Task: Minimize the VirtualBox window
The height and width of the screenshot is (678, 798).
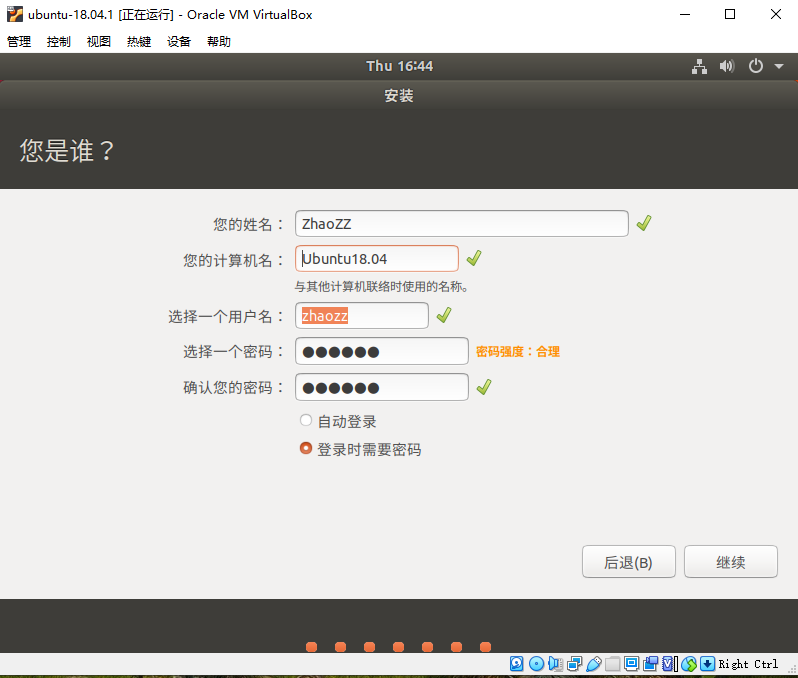Action: (685, 14)
